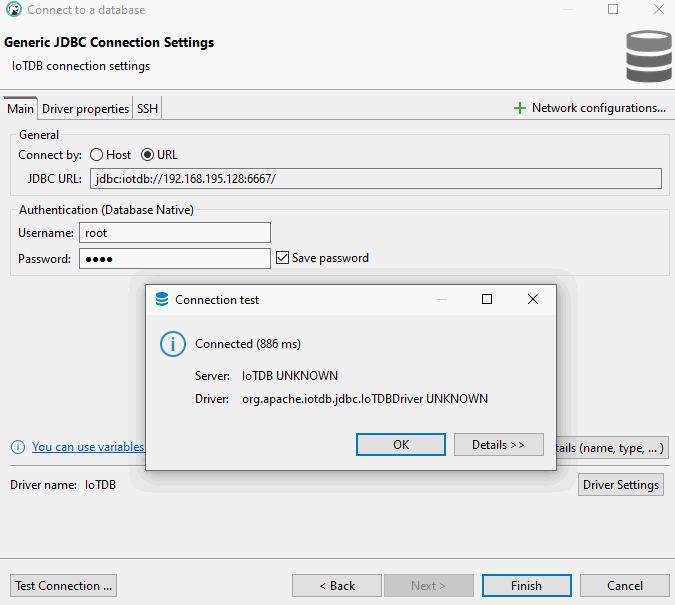
Task: Click the DBeaver icon in title bar
Action: click(14, 9)
